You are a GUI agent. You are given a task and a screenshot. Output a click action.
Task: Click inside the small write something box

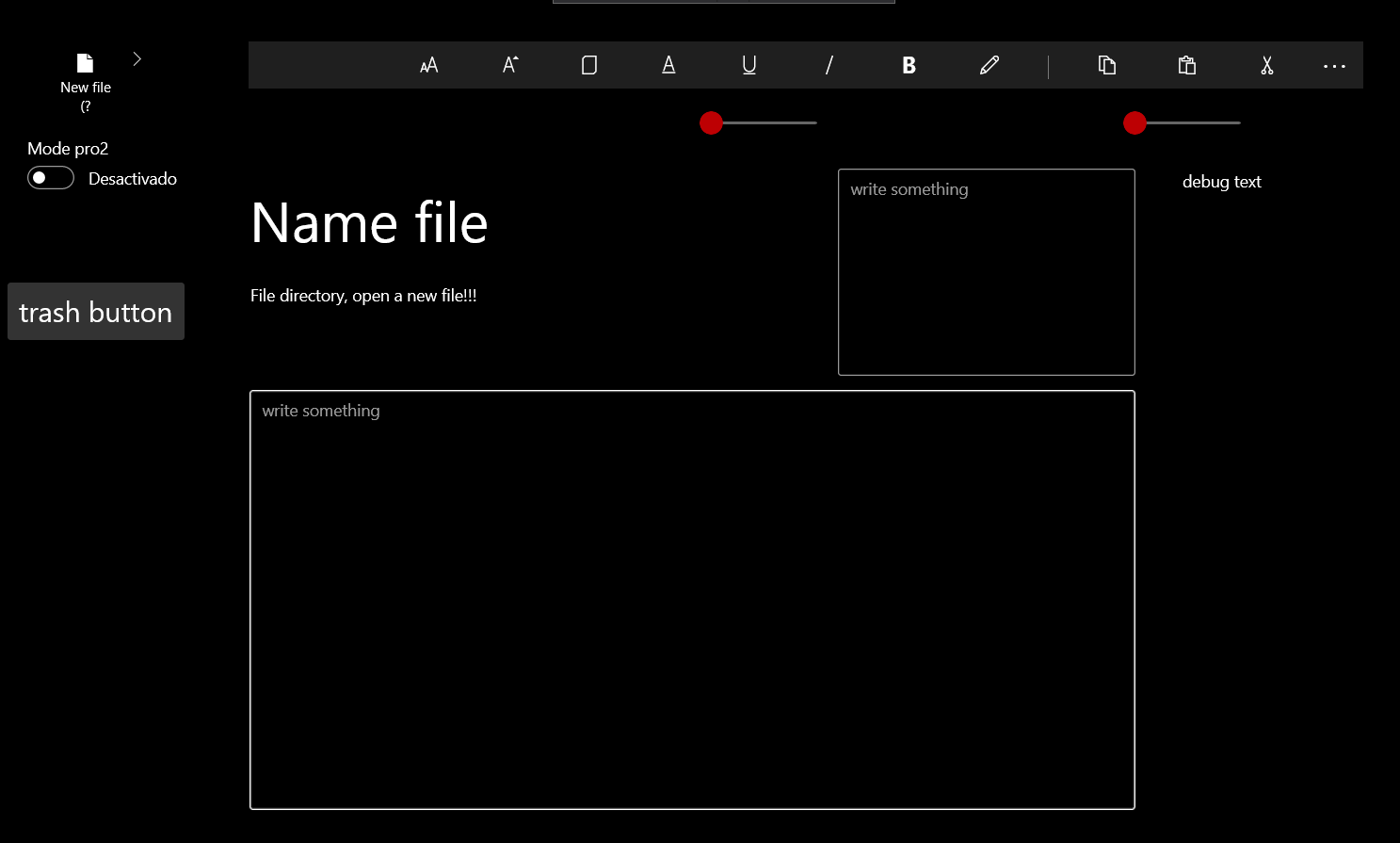pos(986,271)
